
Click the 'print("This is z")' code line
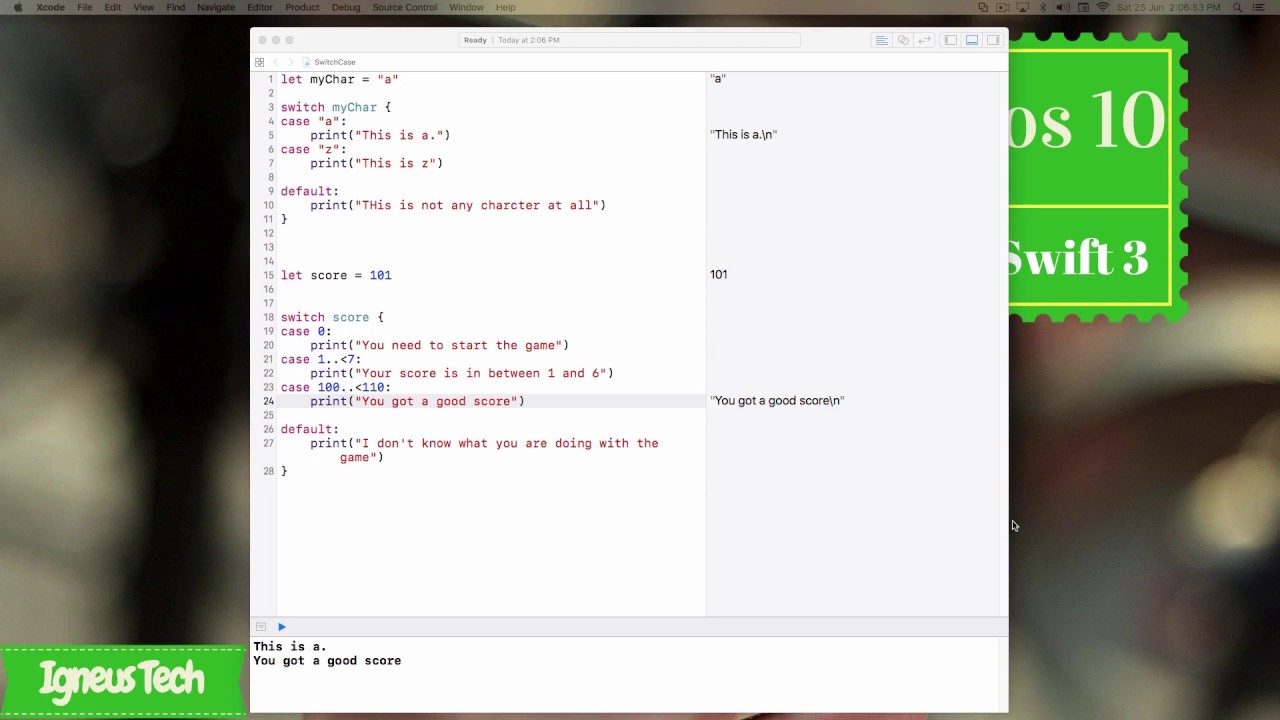376,163
